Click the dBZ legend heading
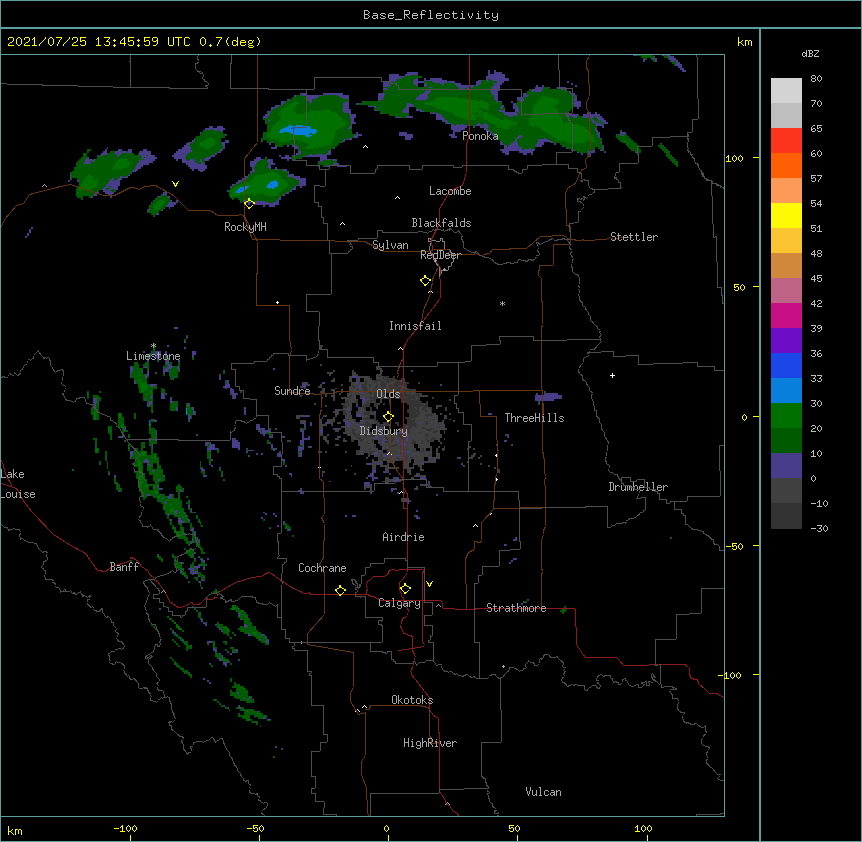 point(810,53)
